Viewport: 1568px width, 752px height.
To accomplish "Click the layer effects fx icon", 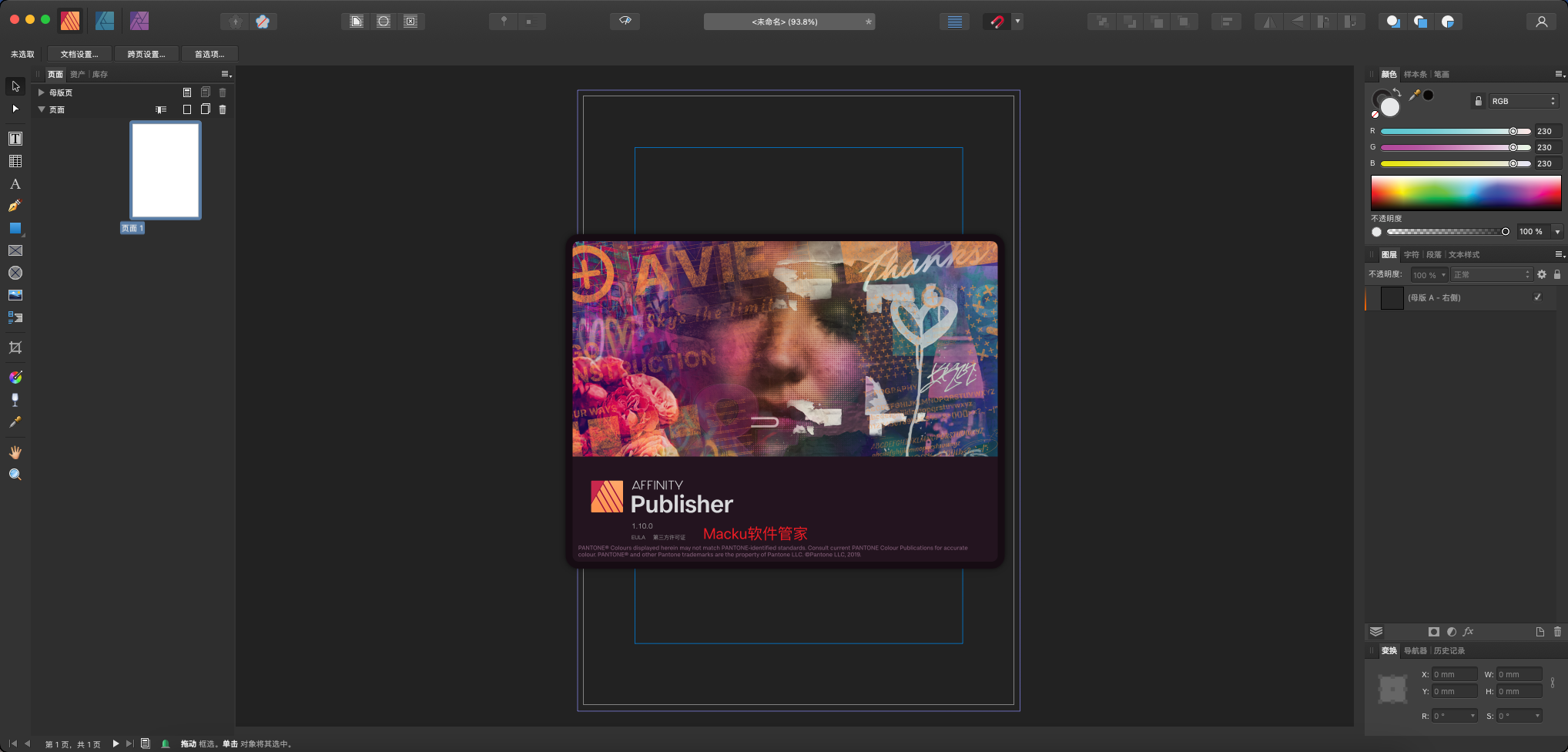I will (x=1469, y=632).
